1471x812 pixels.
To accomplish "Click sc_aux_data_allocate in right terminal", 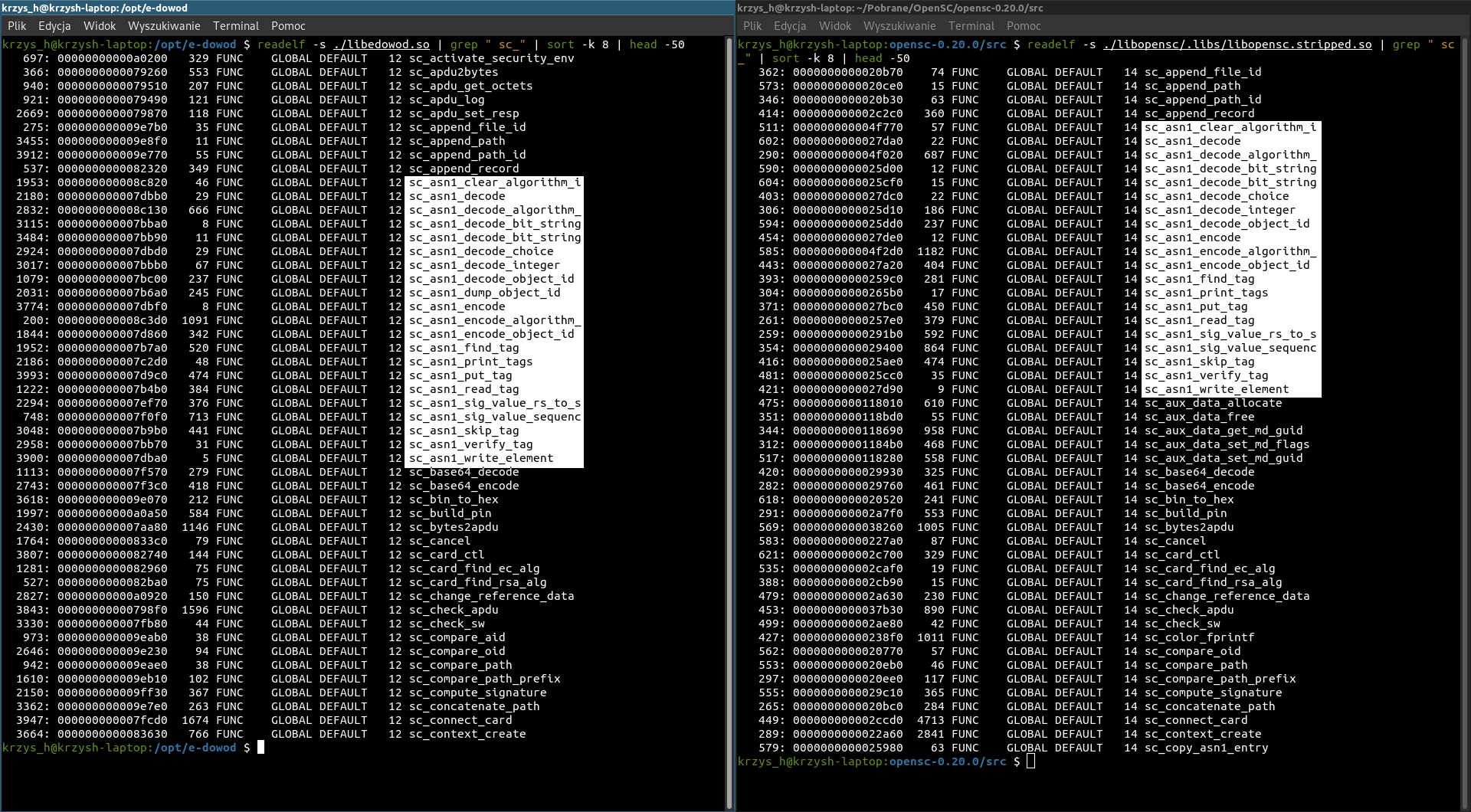I will coord(1213,403).
